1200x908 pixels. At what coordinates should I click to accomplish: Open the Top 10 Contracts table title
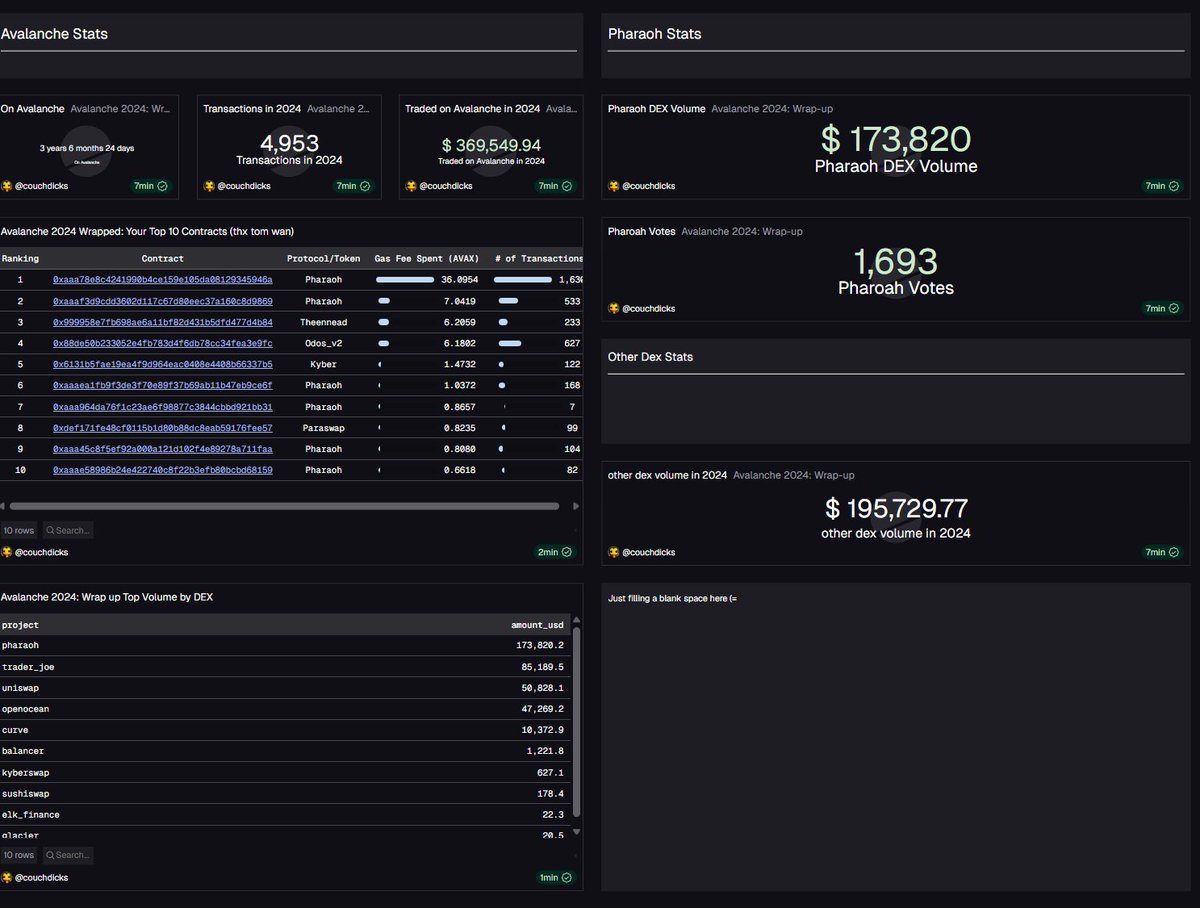(147, 231)
